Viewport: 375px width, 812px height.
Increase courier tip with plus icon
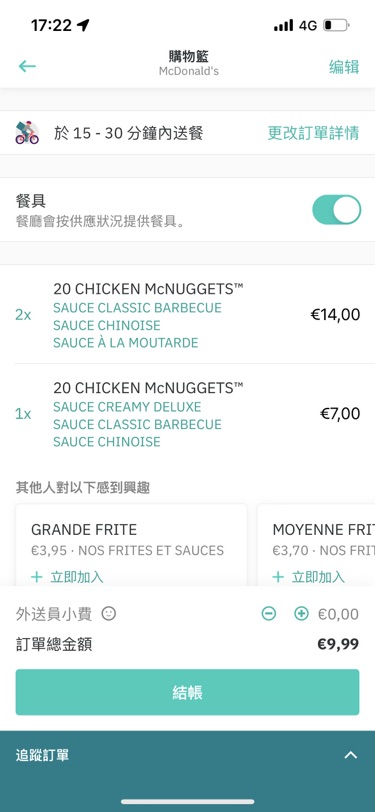coord(301,614)
